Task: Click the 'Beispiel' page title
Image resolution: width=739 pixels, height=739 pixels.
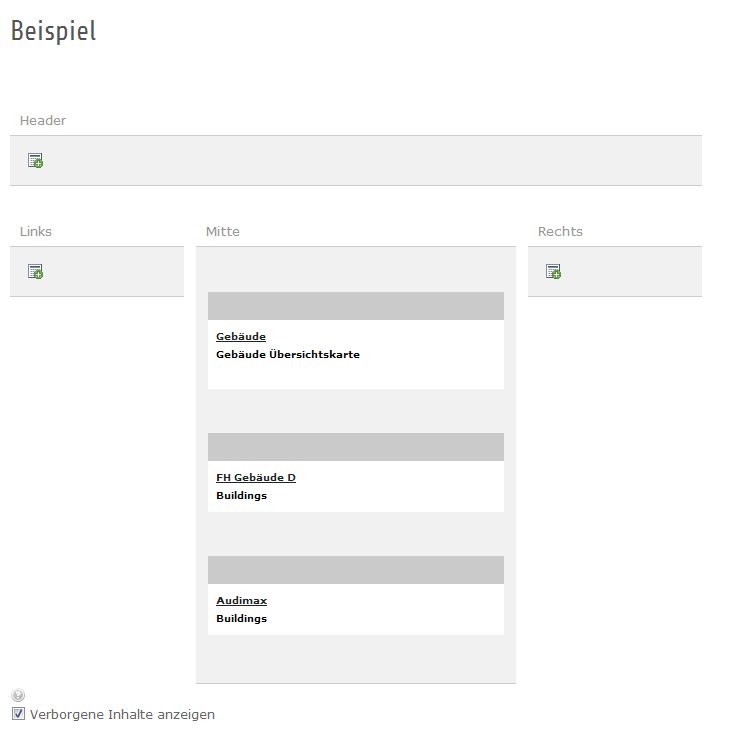Action: coord(53,31)
